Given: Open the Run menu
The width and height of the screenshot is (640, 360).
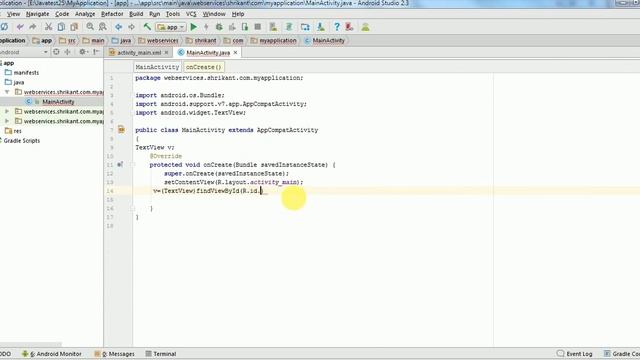Looking at the screenshot, I should (x=154, y=14).
